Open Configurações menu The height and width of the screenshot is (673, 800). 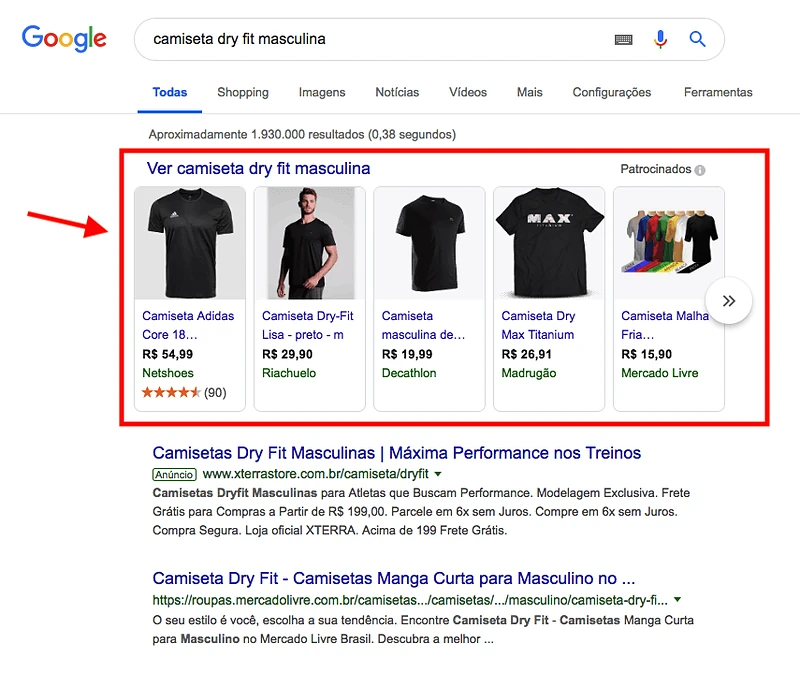click(x=612, y=92)
